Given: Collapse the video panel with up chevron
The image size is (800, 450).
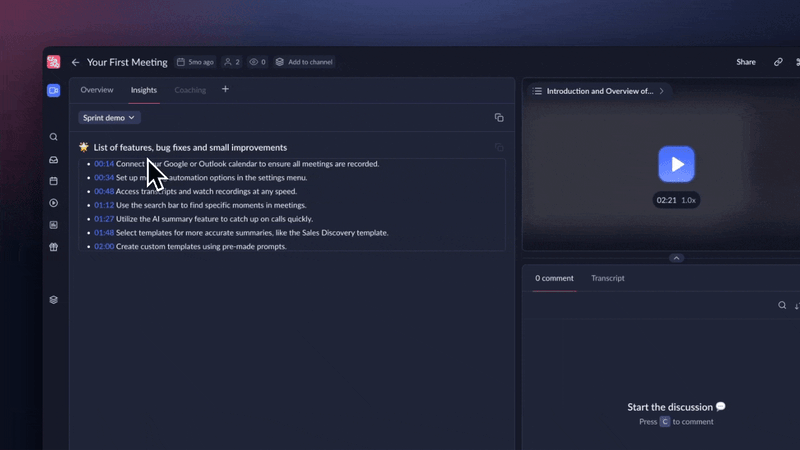Looking at the screenshot, I should (677, 258).
